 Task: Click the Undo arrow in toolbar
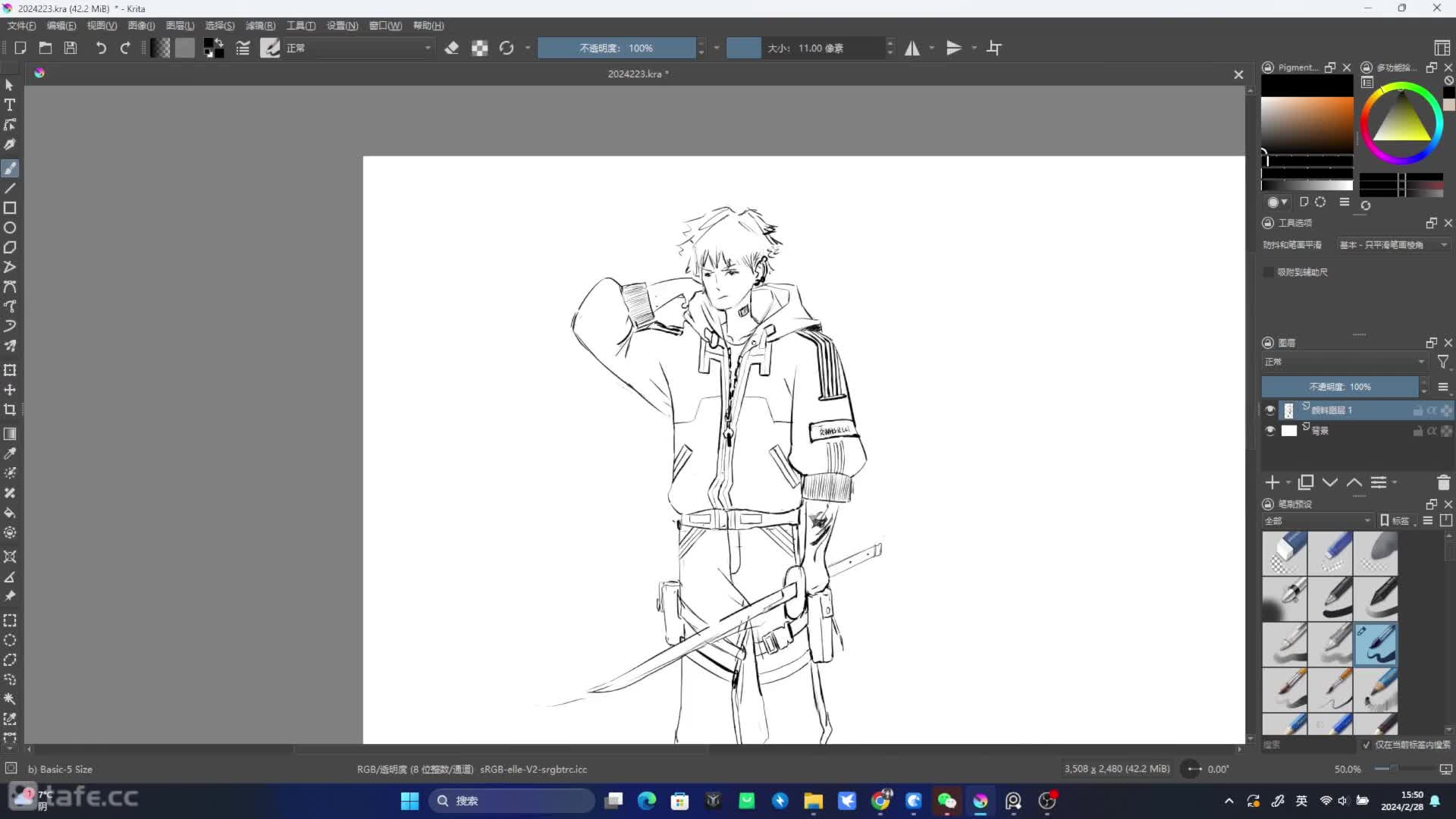pyautogui.click(x=100, y=48)
